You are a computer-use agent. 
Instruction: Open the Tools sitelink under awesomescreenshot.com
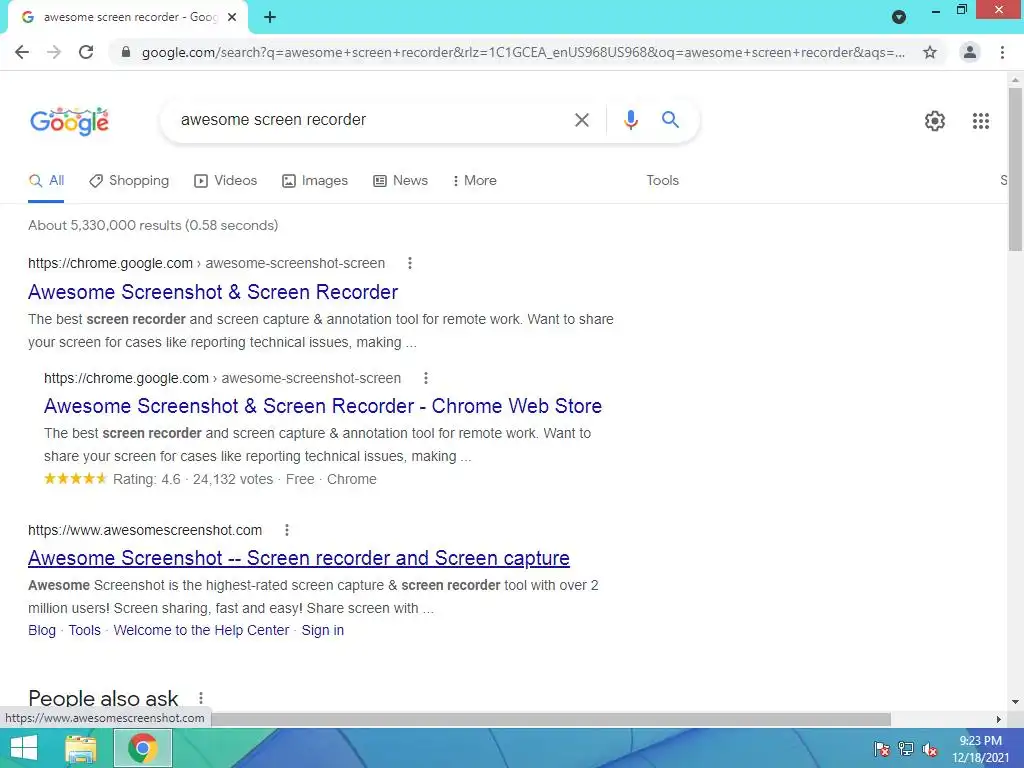click(85, 630)
